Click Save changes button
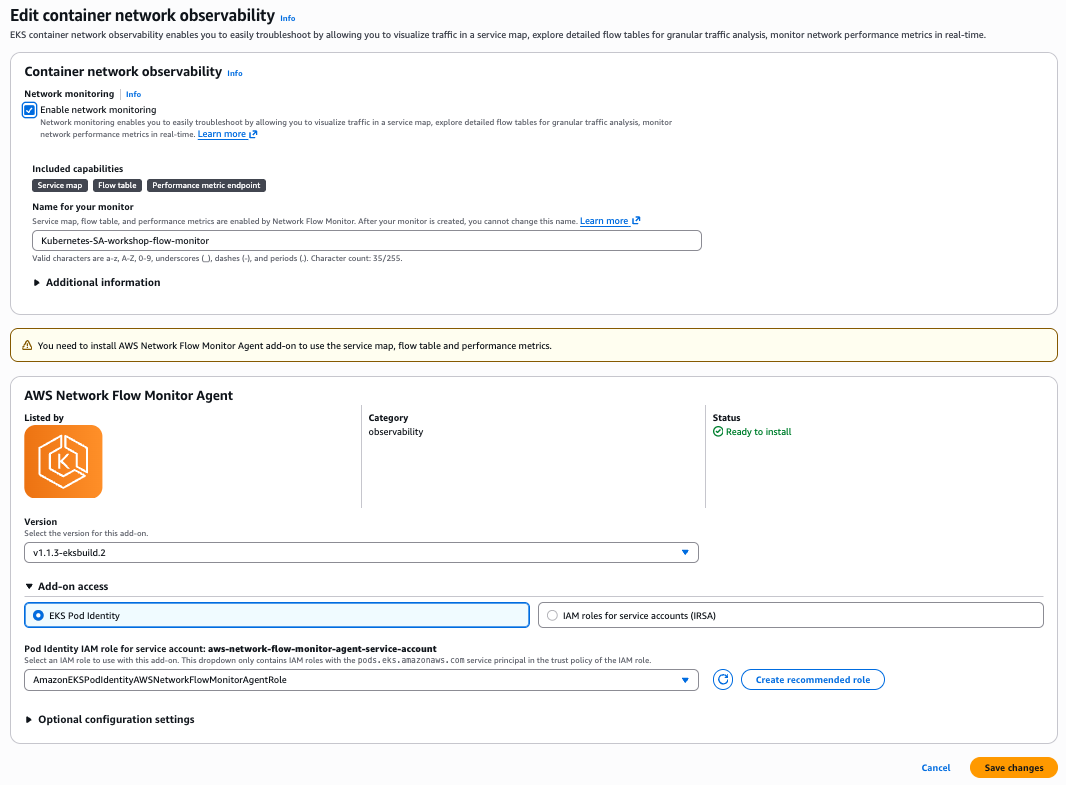This screenshot has width=1066, height=785. coord(1014,767)
